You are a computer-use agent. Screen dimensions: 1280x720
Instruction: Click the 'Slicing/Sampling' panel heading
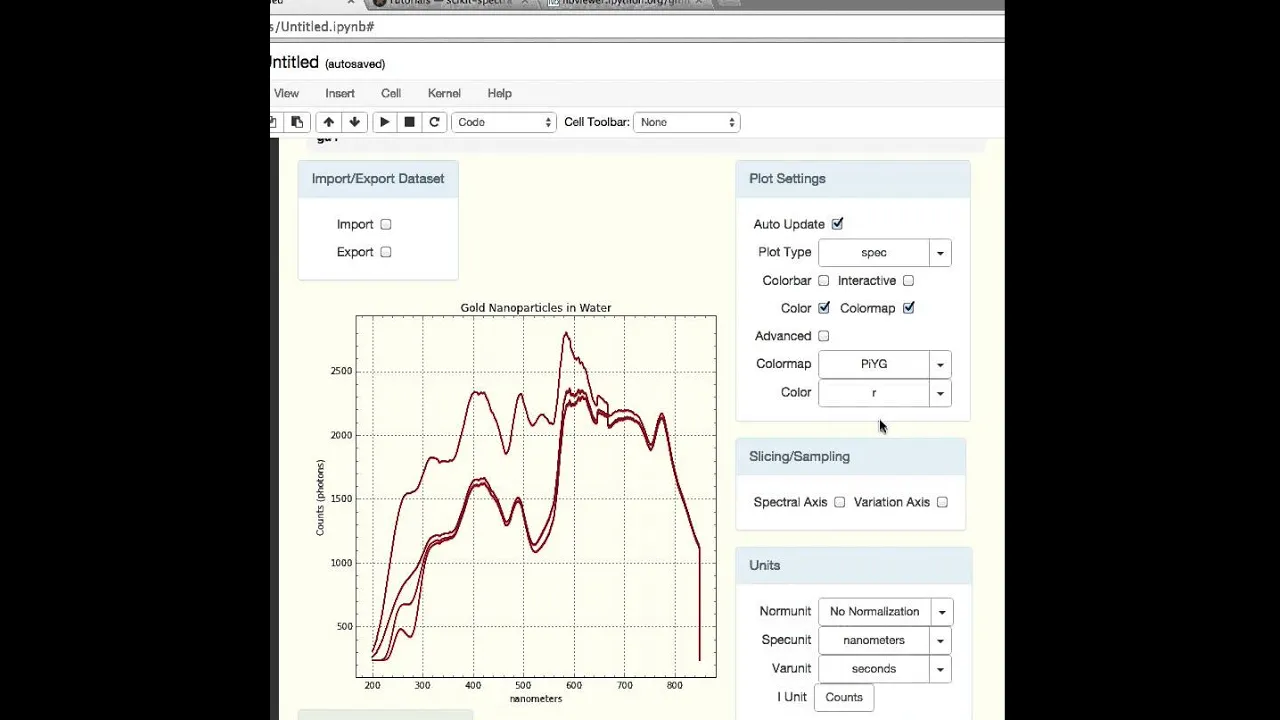[x=799, y=456]
